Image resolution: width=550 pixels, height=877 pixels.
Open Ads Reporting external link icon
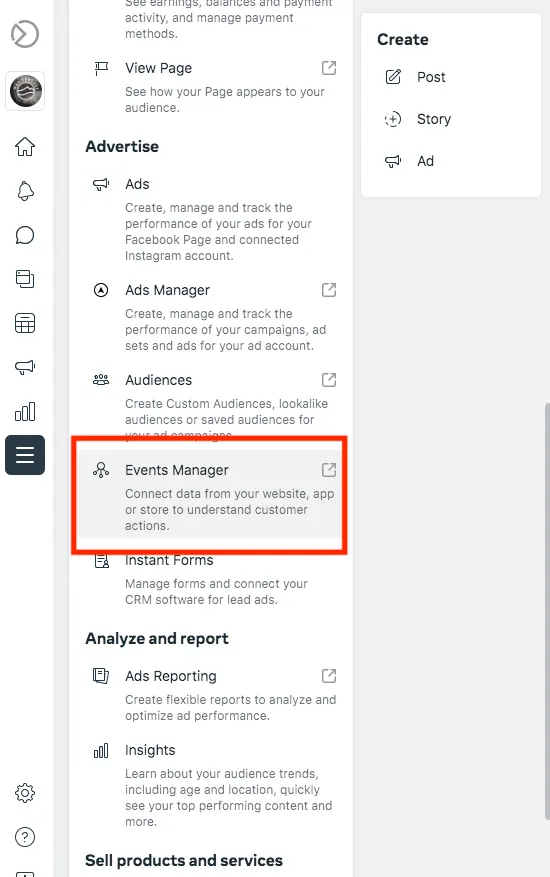pyautogui.click(x=329, y=676)
